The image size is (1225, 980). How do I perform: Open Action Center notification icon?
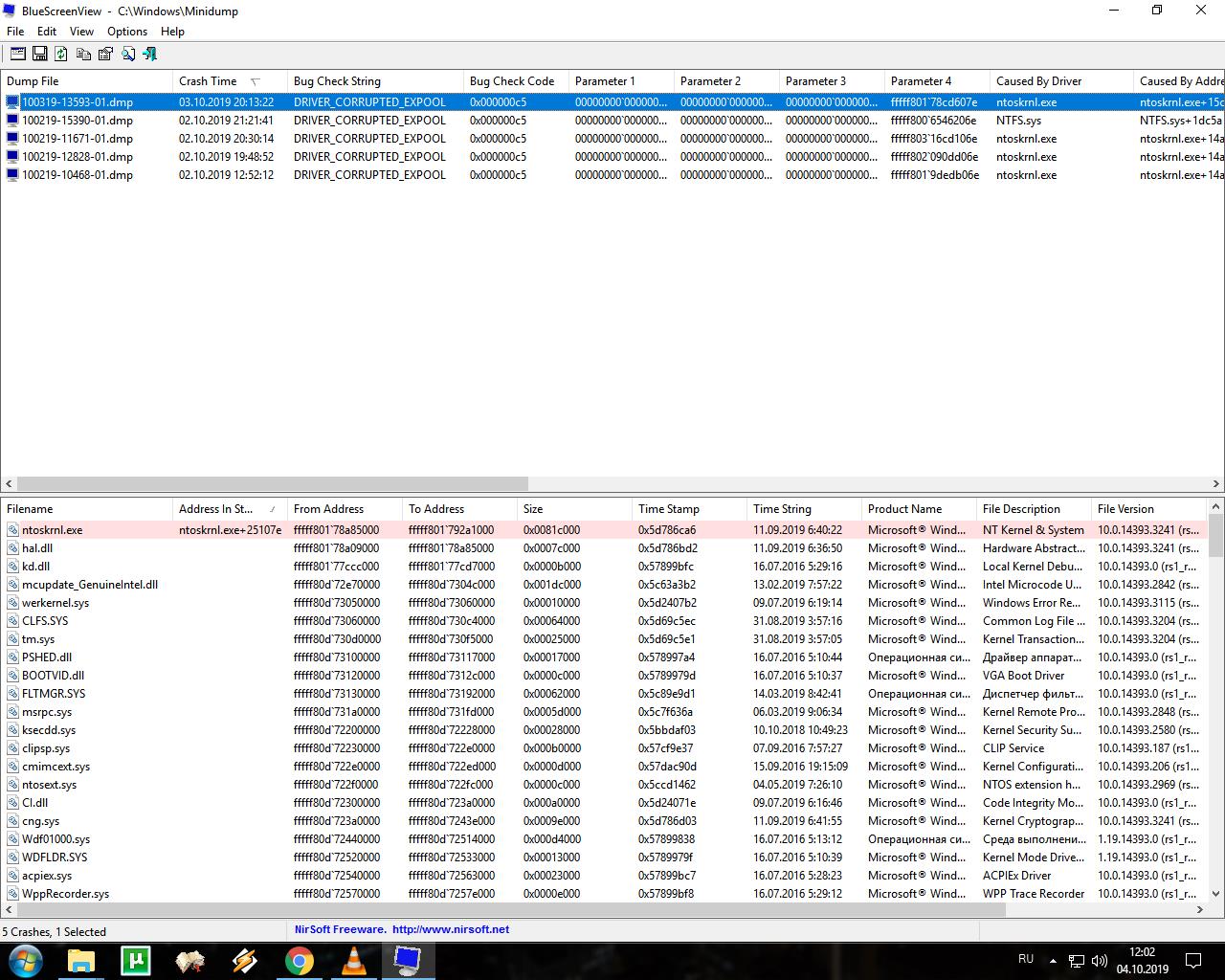[1193, 960]
